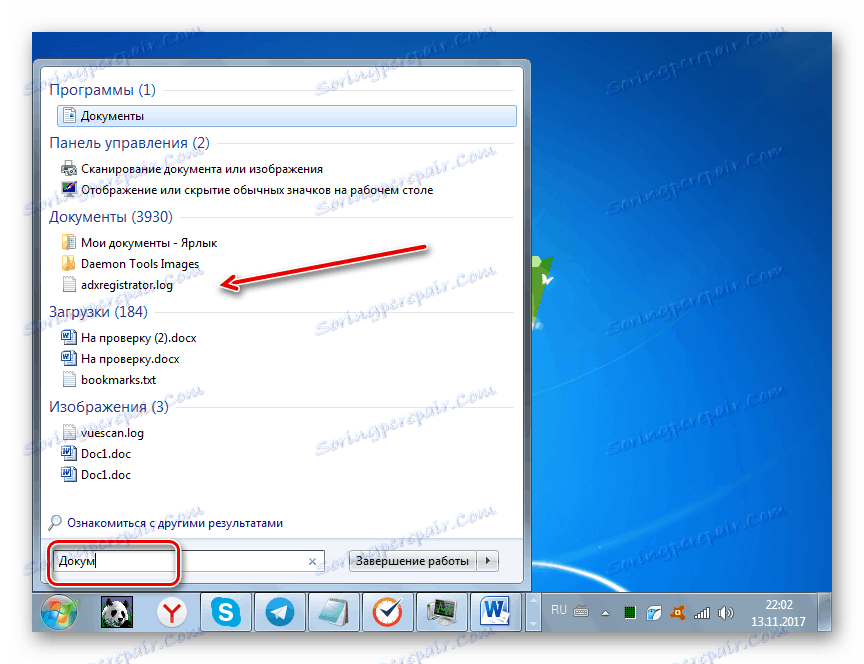864x664 pixels.
Task: Open На проверку.docx file
Action: pyautogui.click(x=130, y=358)
